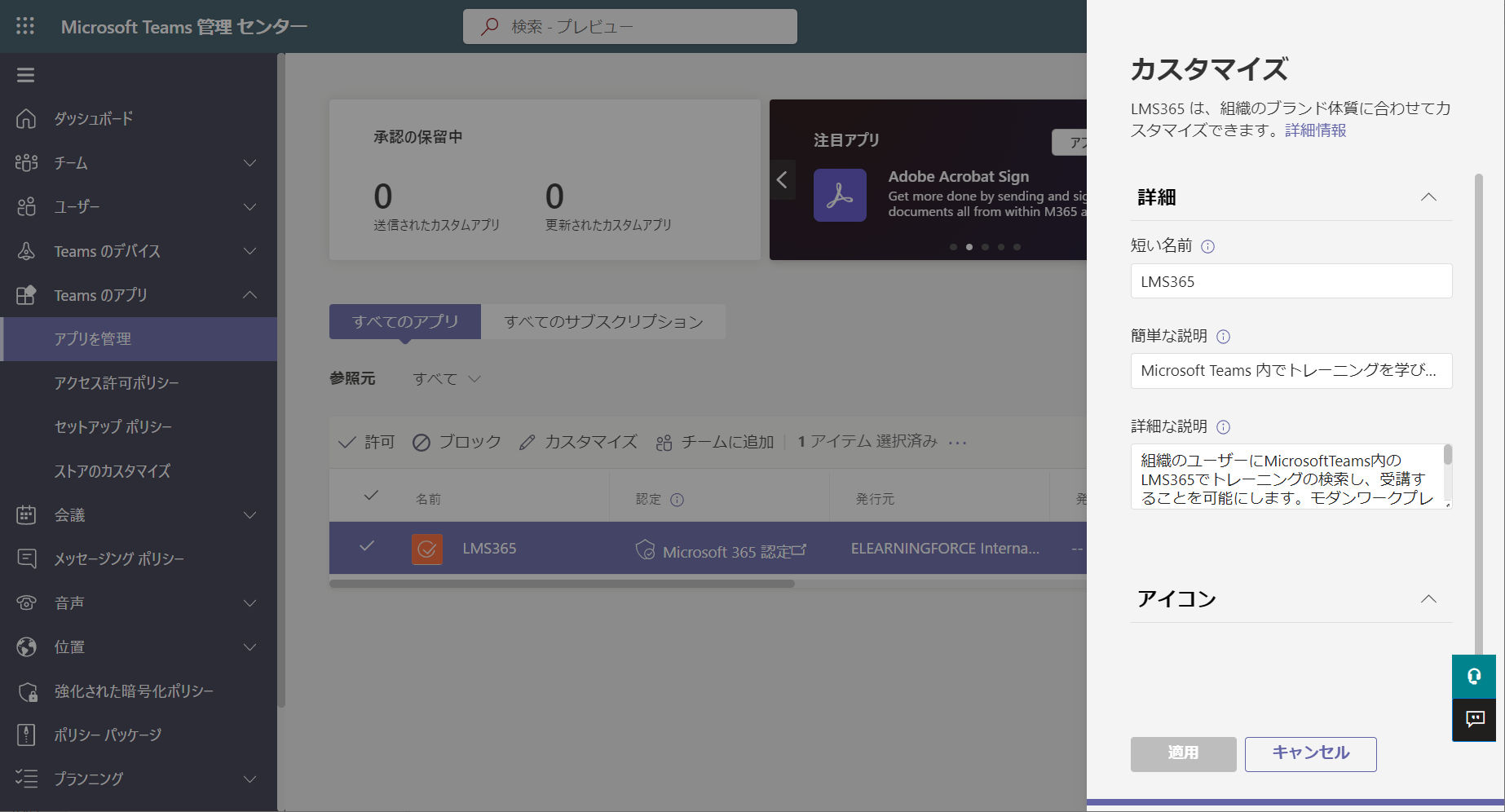1505x812 pixels.
Task: Click scrollbar inside 詳細な説明 textbox
Action: (x=1448, y=454)
